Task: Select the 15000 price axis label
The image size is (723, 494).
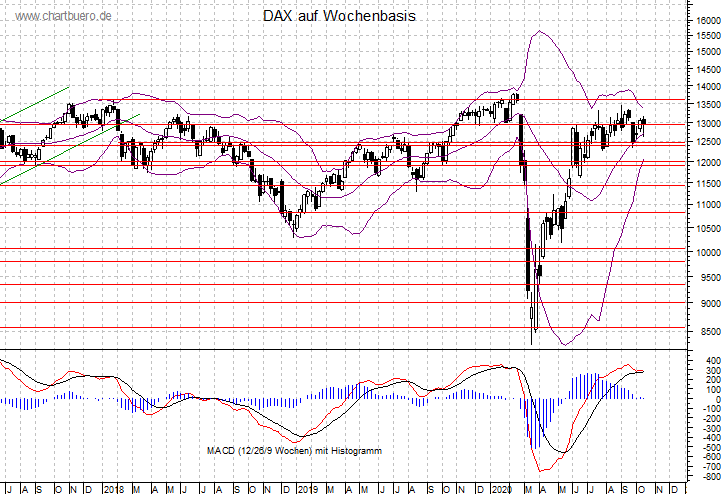Action: tap(709, 51)
